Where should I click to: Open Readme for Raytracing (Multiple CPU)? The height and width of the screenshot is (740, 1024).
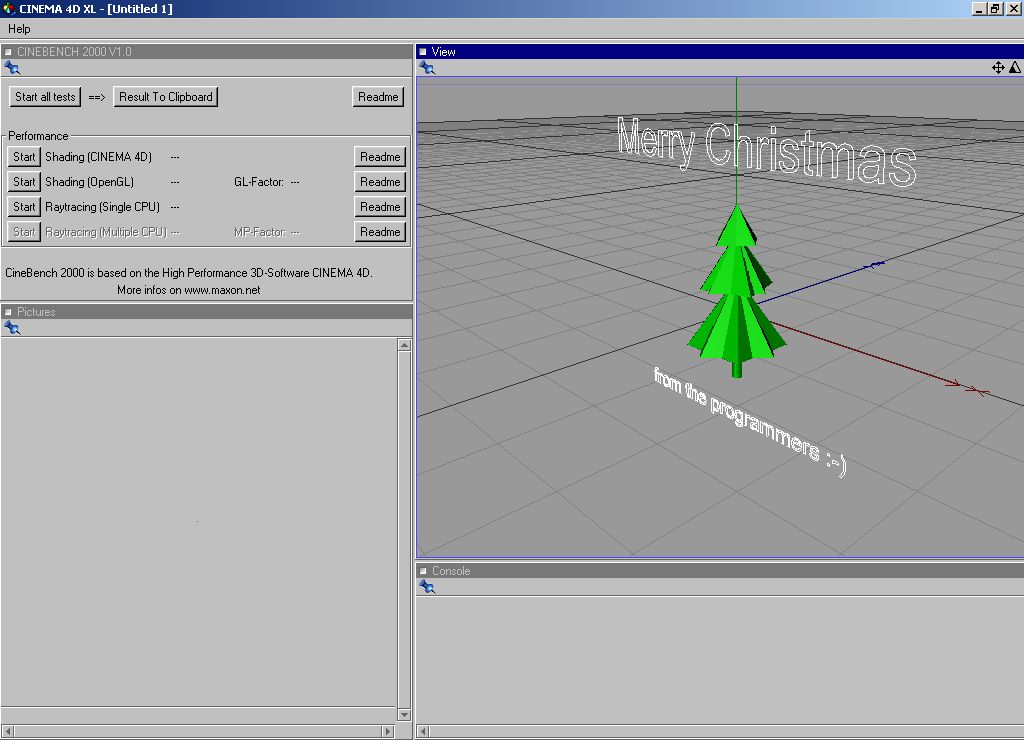point(380,232)
